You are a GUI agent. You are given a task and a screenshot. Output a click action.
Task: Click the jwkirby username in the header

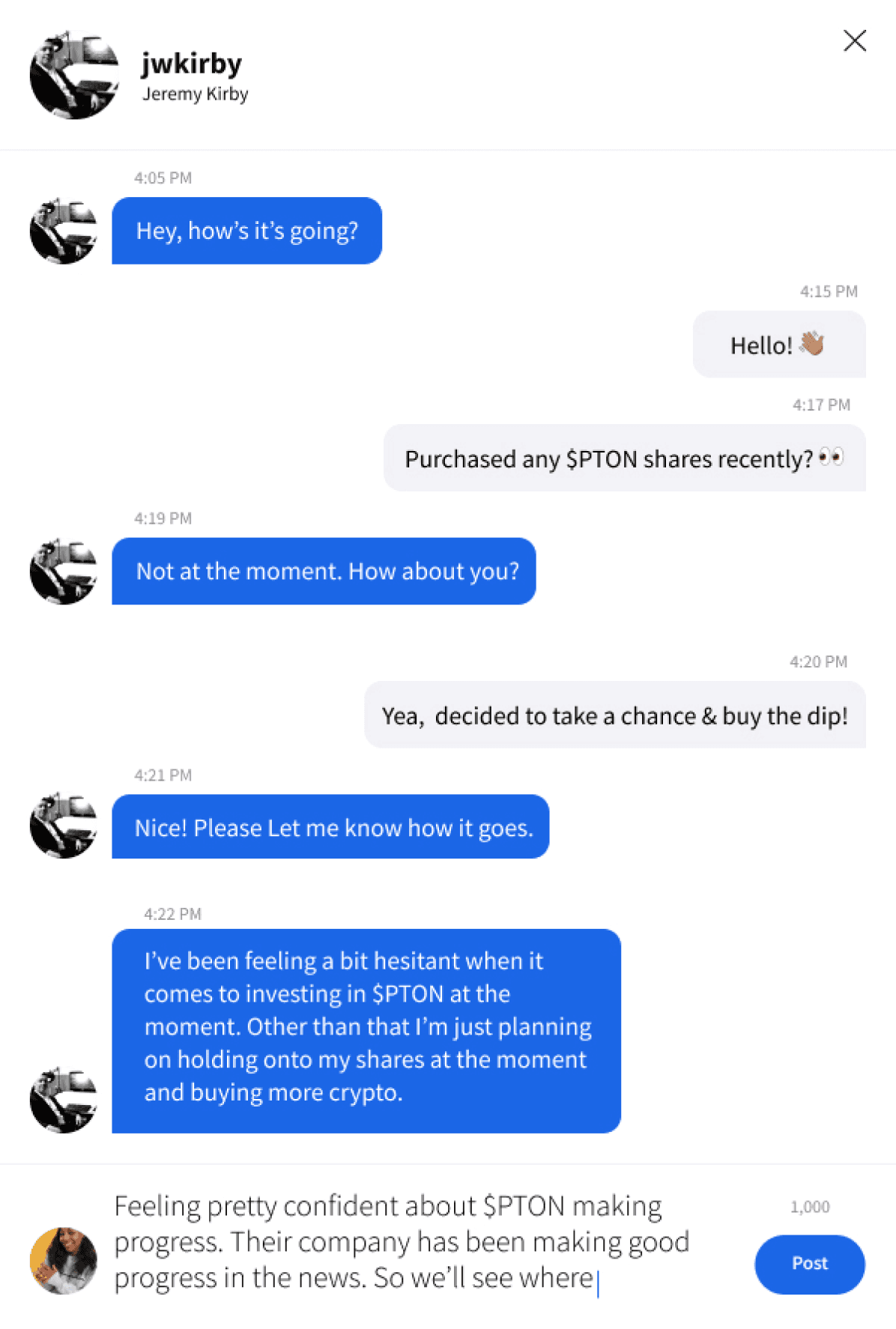coord(192,64)
